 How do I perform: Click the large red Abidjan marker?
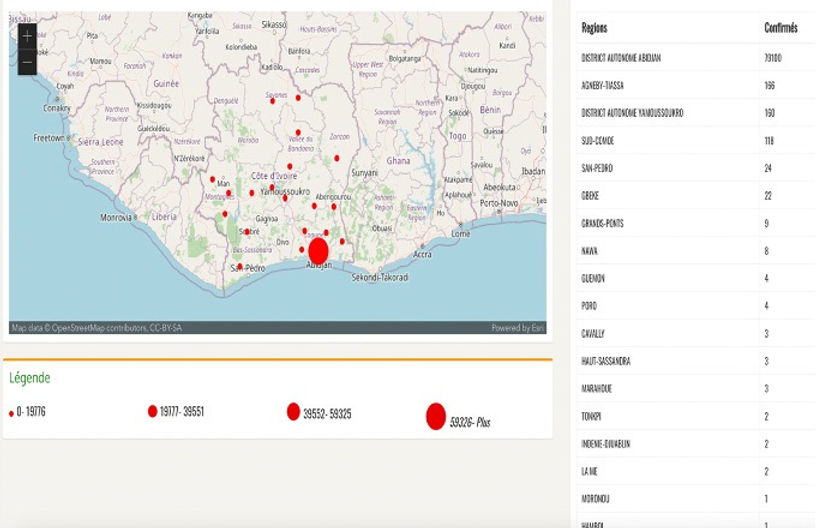[318, 250]
